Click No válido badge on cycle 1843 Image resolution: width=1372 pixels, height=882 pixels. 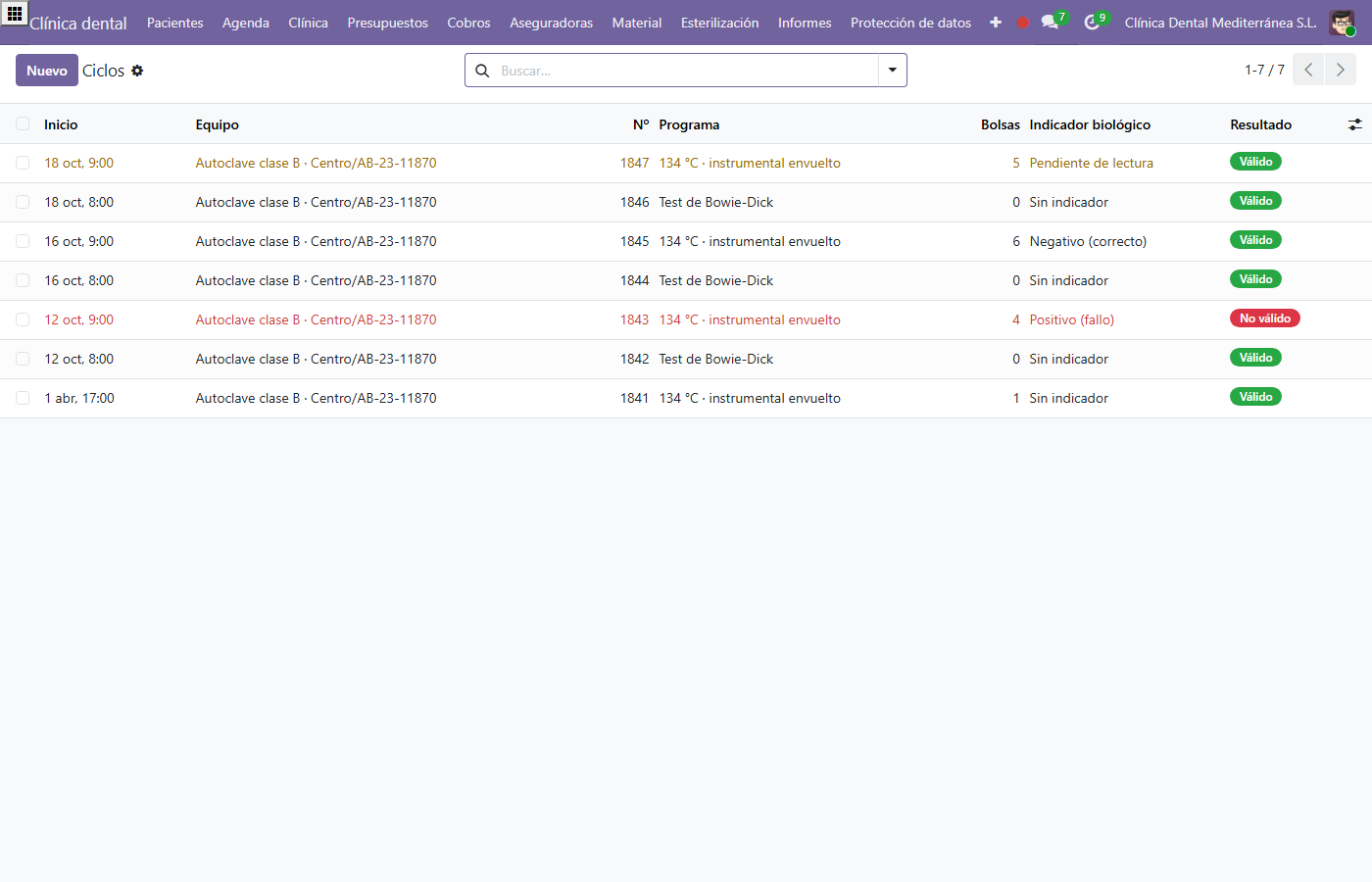click(1265, 318)
